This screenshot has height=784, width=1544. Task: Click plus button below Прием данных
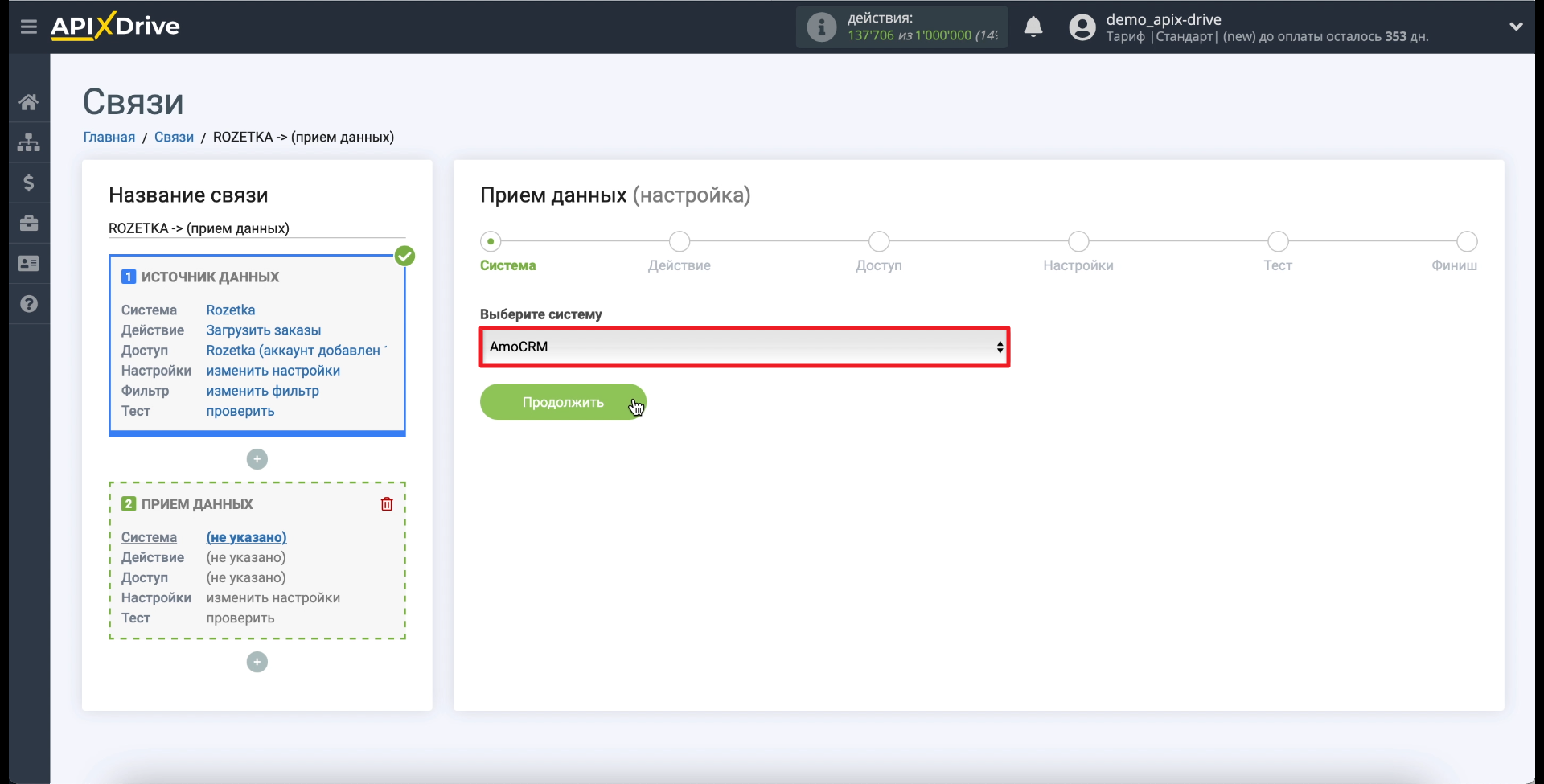[257, 662]
